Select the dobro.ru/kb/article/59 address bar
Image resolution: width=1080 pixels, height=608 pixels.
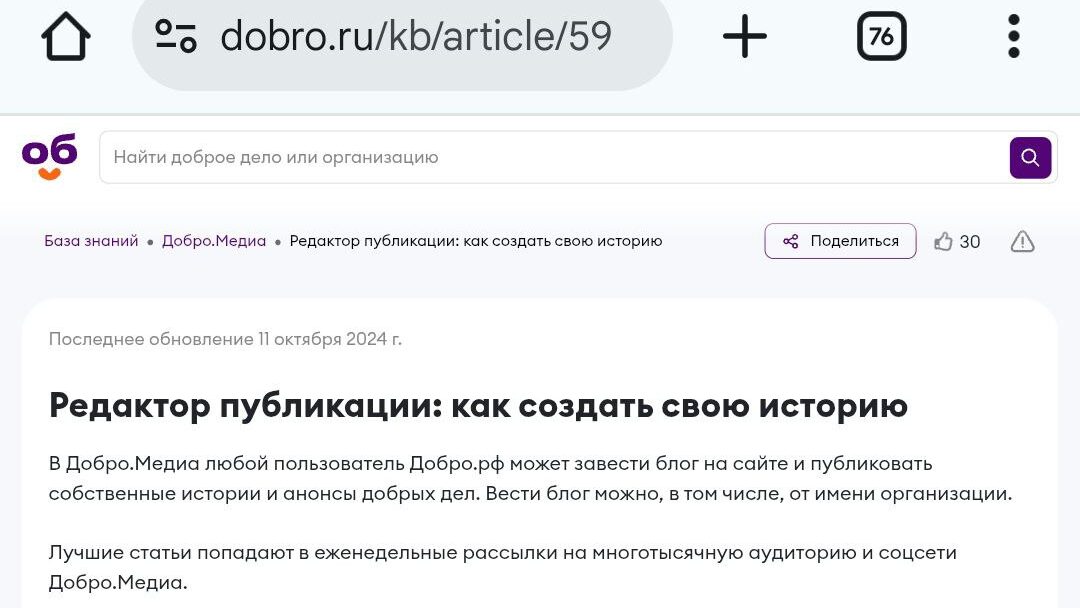point(402,38)
